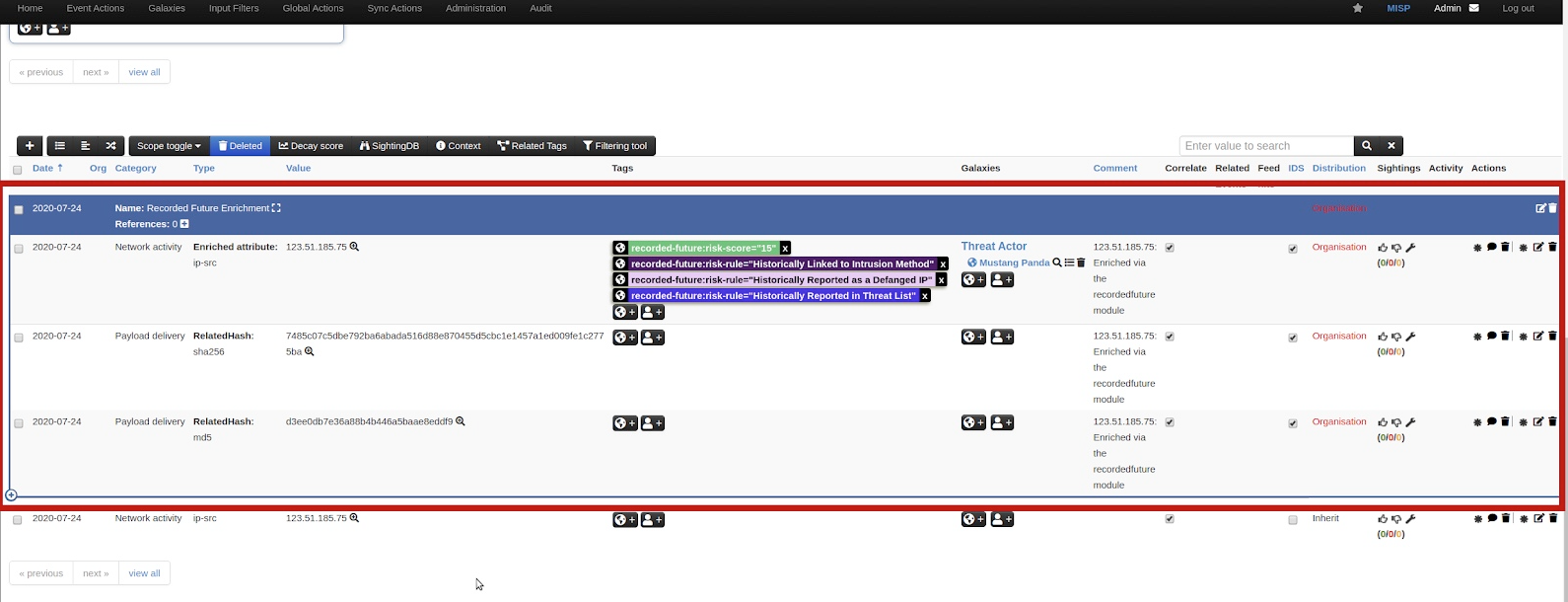Click the Decay score button

(311, 146)
